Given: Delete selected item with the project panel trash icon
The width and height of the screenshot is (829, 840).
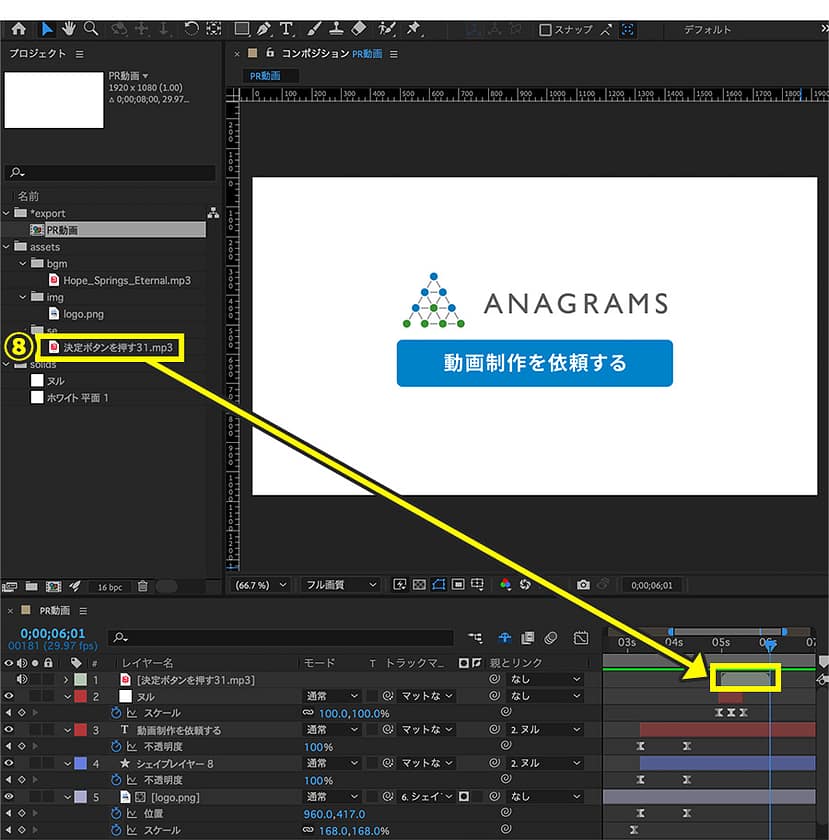Looking at the screenshot, I should (x=143, y=586).
